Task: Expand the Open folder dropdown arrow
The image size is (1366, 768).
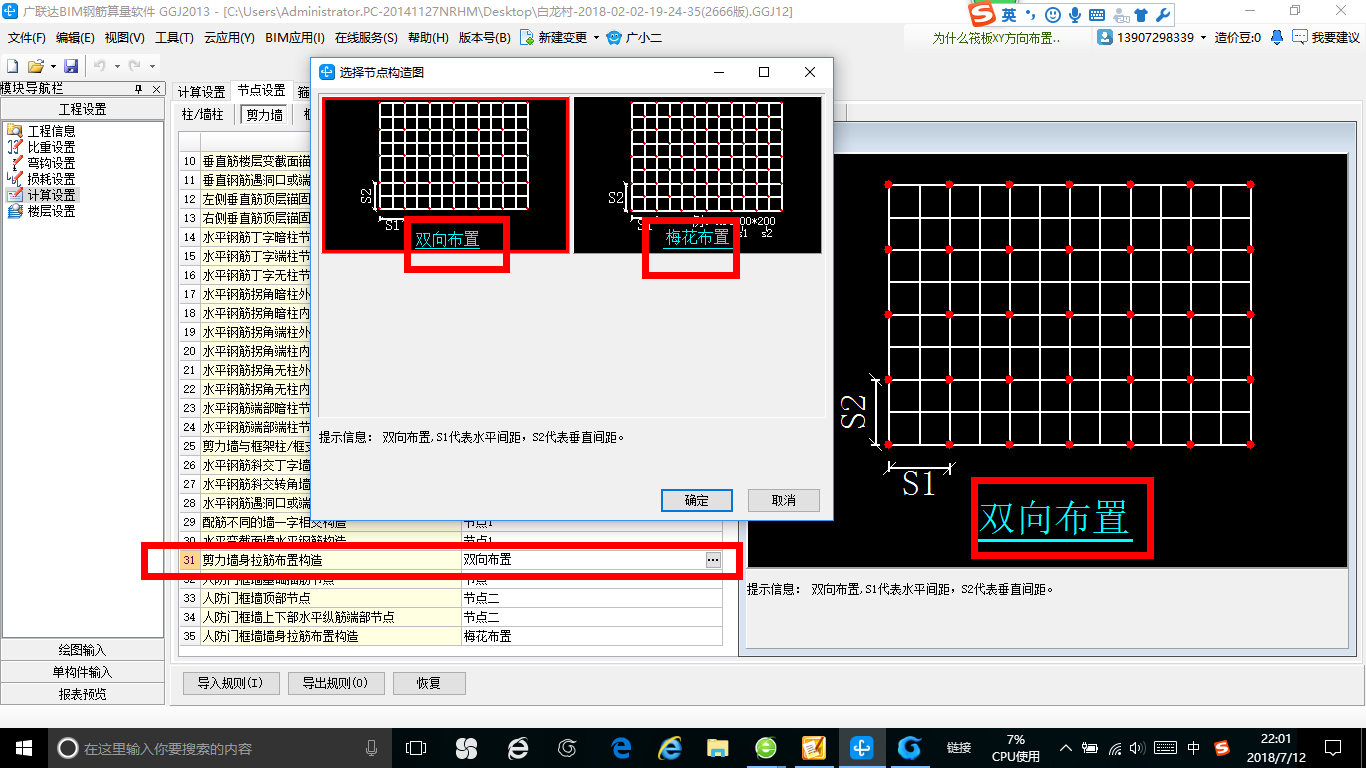Action: 51,65
